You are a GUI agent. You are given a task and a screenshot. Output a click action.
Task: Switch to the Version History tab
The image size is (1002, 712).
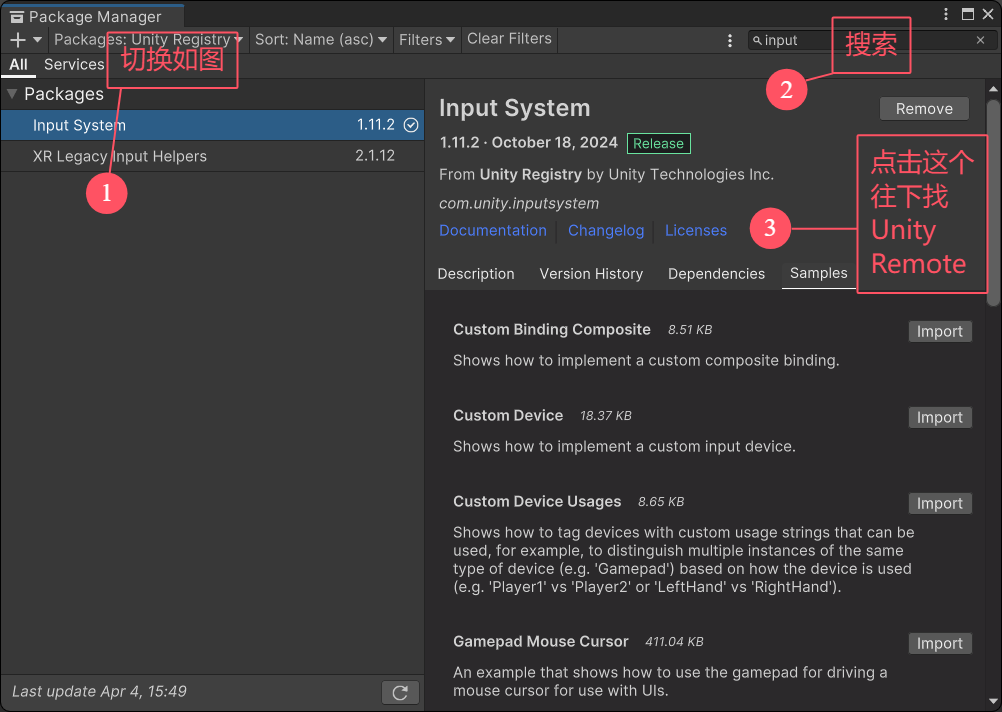pos(591,274)
